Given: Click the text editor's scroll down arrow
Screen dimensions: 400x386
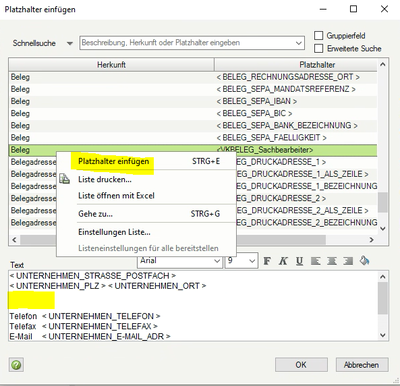Looking at the screenshot, I should [x=383, y=335].
